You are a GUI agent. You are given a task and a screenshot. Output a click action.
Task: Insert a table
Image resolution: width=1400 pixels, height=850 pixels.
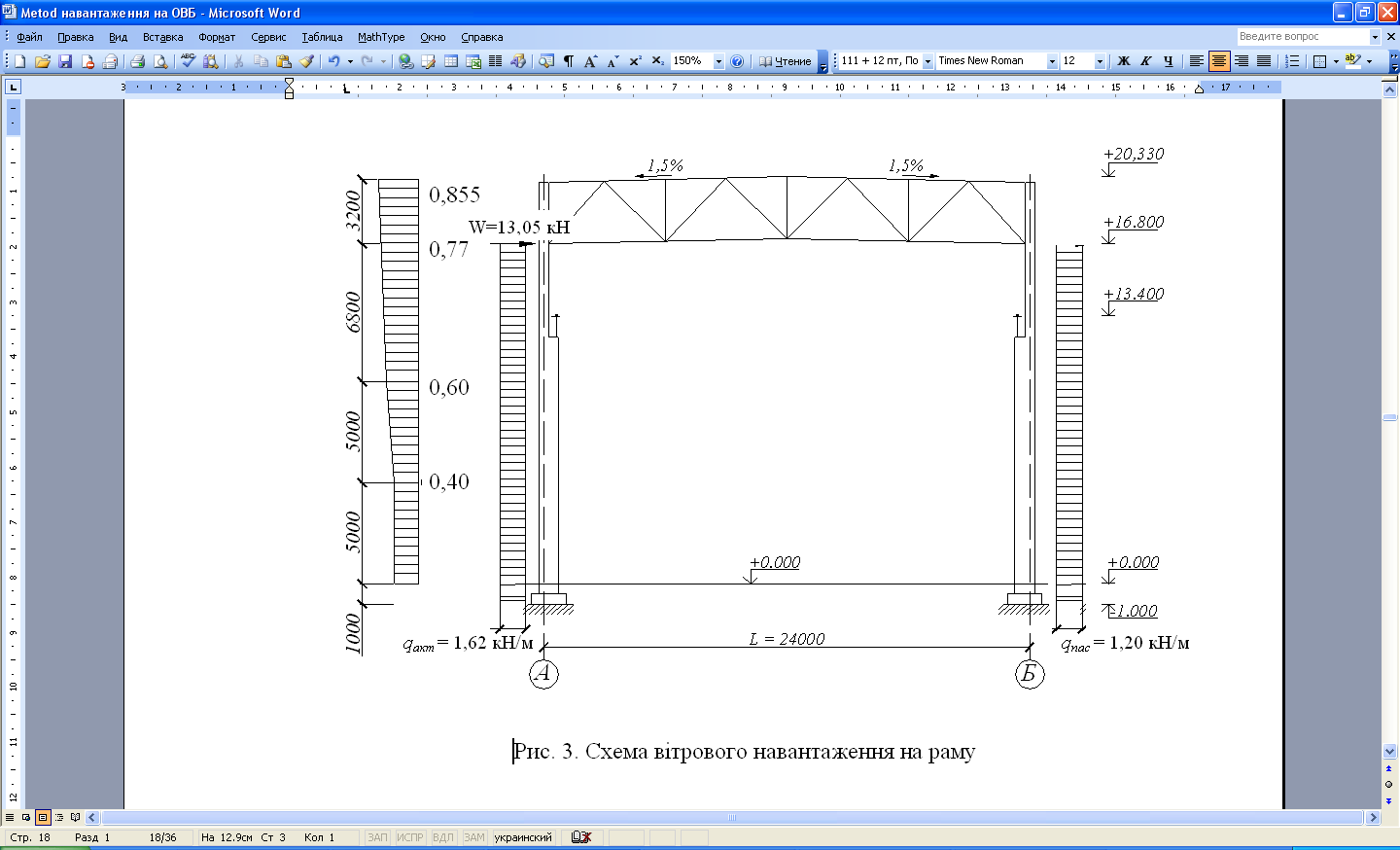pyautogui.click(x=450, y=61)
